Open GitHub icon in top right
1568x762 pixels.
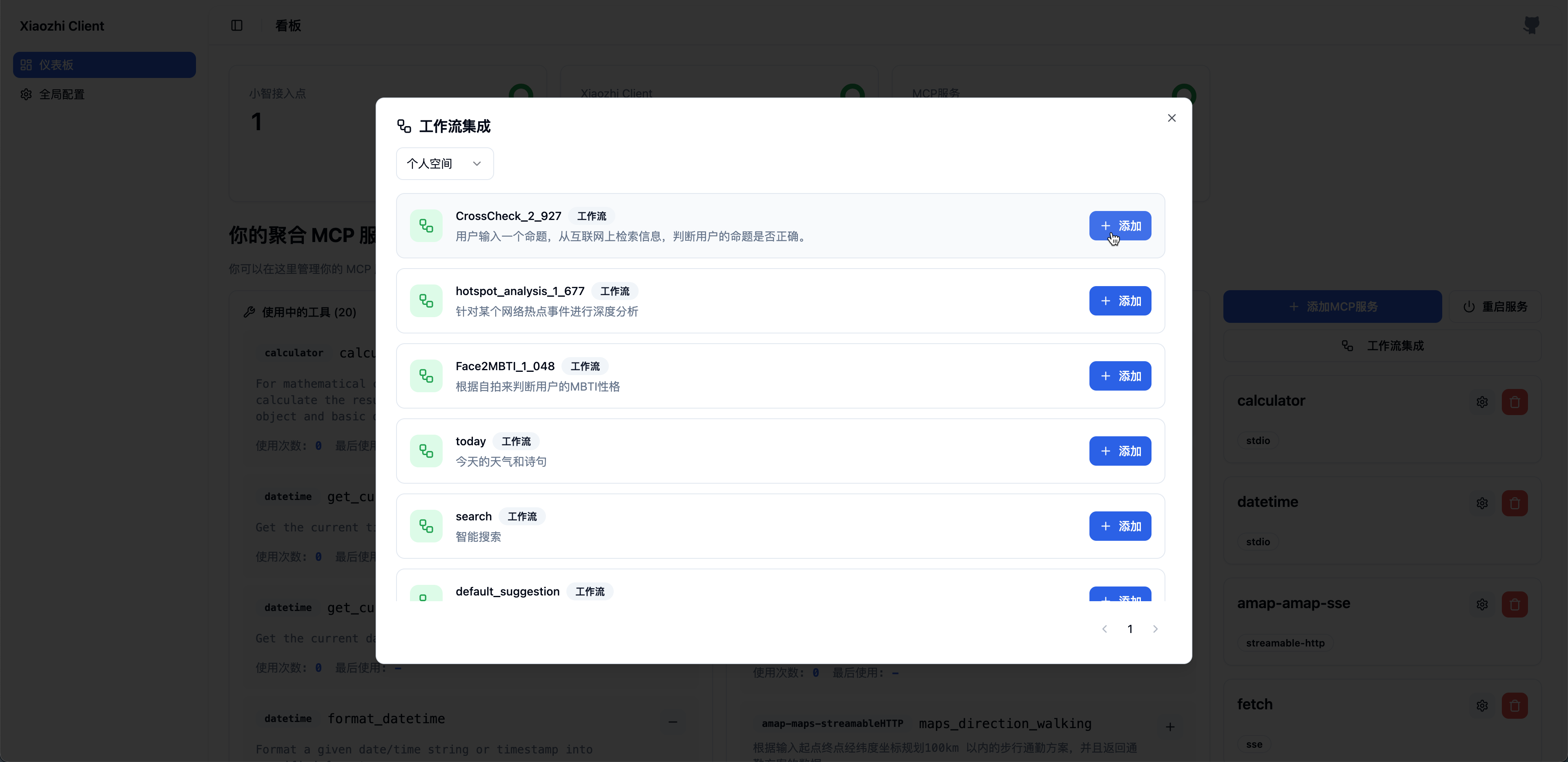pyautogui.click(x=1531, y=26)
